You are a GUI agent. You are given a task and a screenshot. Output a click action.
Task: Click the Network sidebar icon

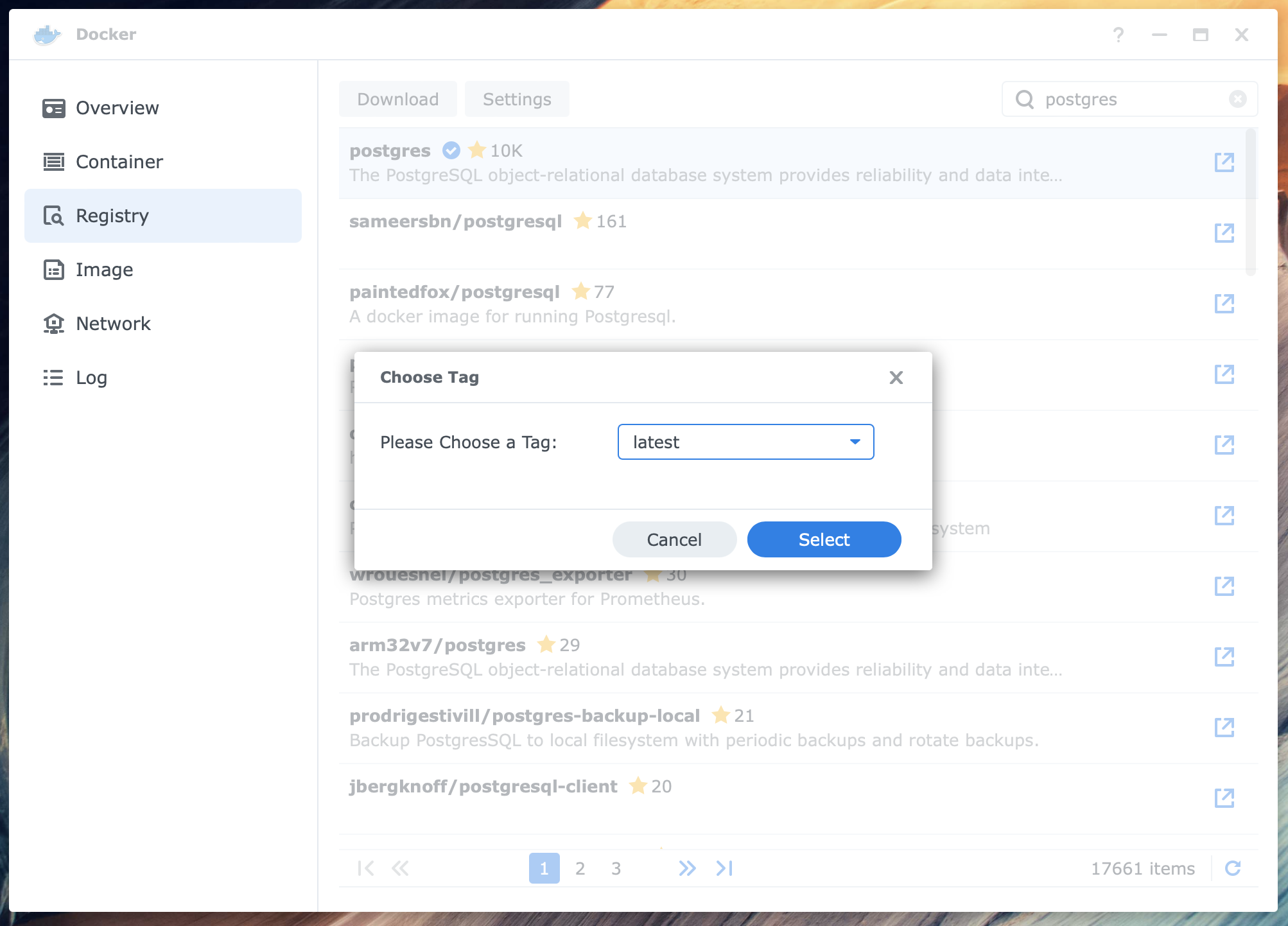click(x=54, y=324)
